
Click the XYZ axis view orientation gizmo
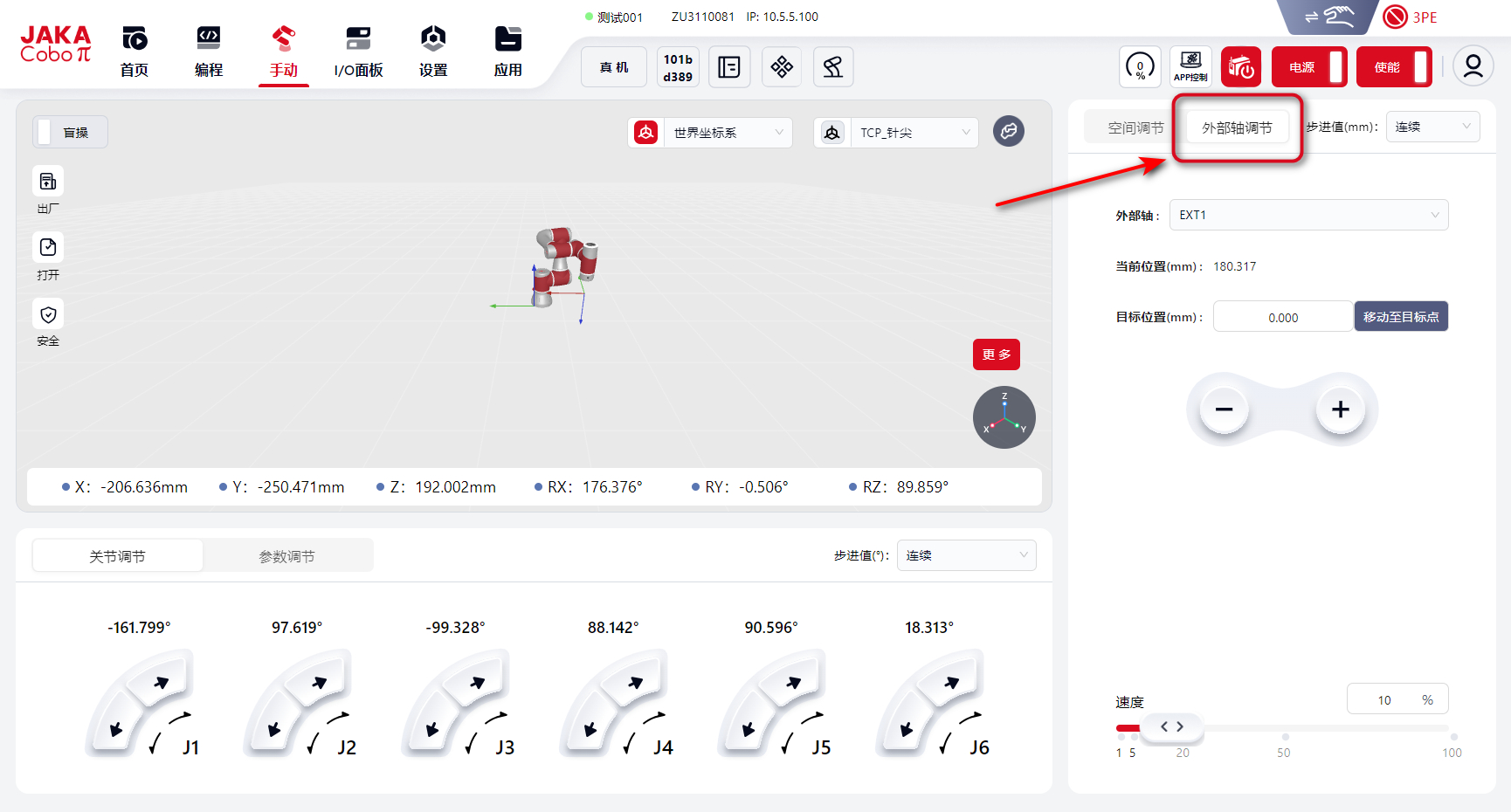(1004, 417)
